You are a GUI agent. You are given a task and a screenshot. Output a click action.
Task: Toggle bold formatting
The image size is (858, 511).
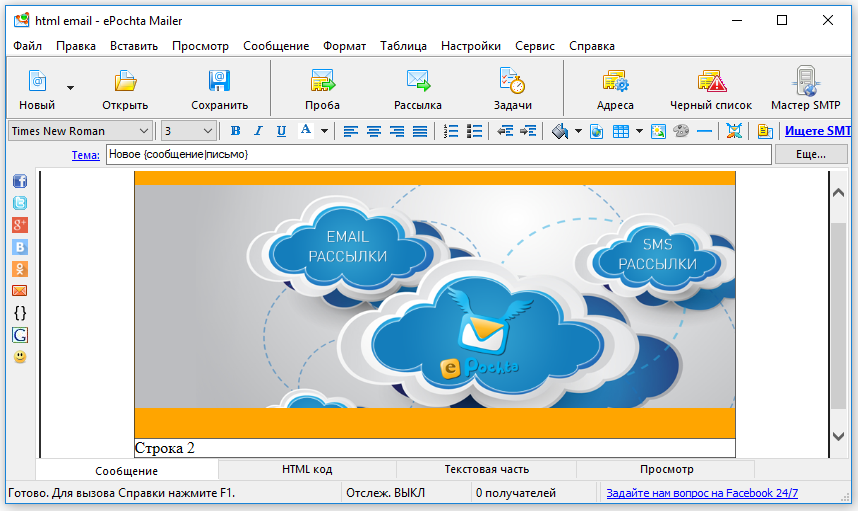click(x=235, y=131)
